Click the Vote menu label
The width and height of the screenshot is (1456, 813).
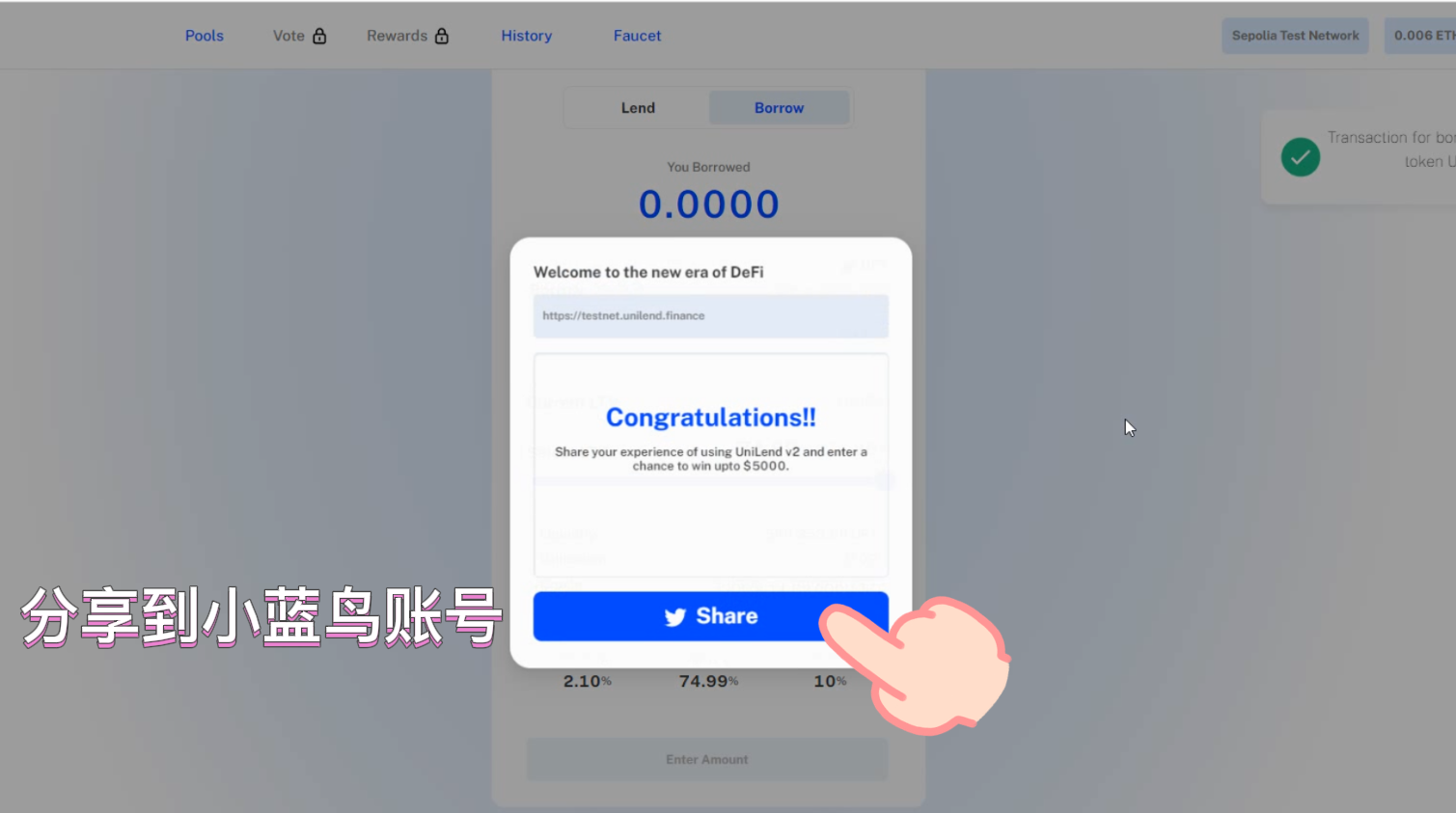288,36
